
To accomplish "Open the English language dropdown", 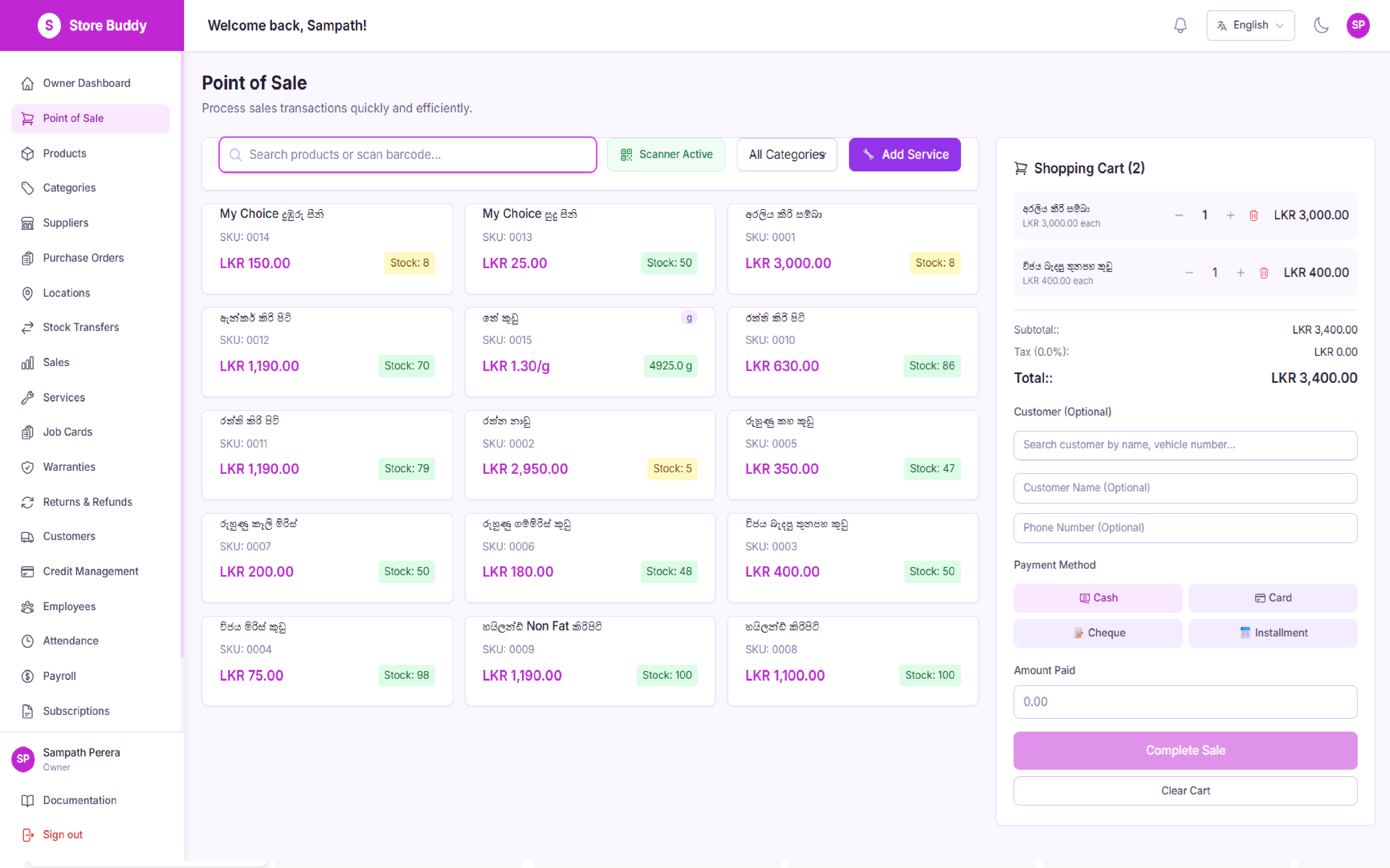I will tap(1250, 25).
